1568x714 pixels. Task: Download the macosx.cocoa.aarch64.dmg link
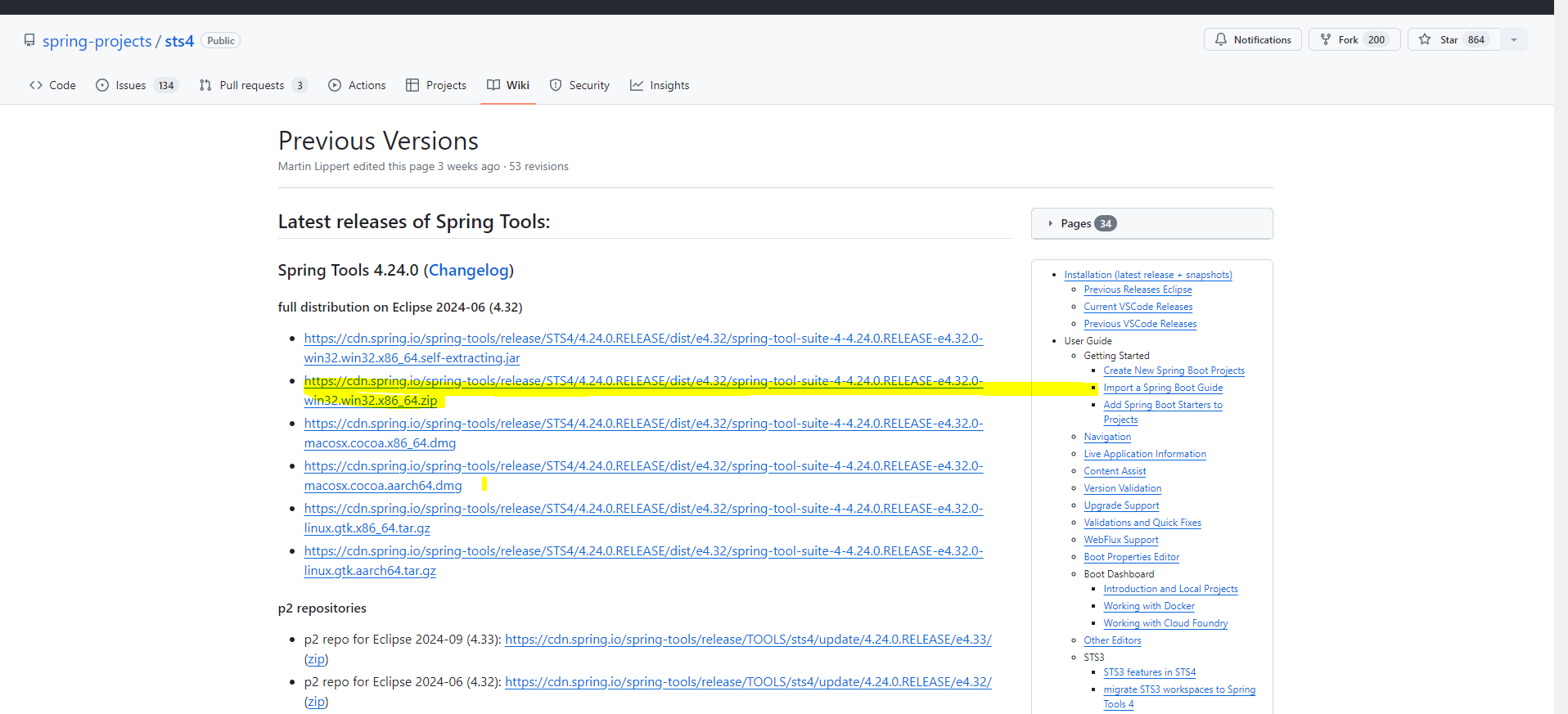[643, 476]
